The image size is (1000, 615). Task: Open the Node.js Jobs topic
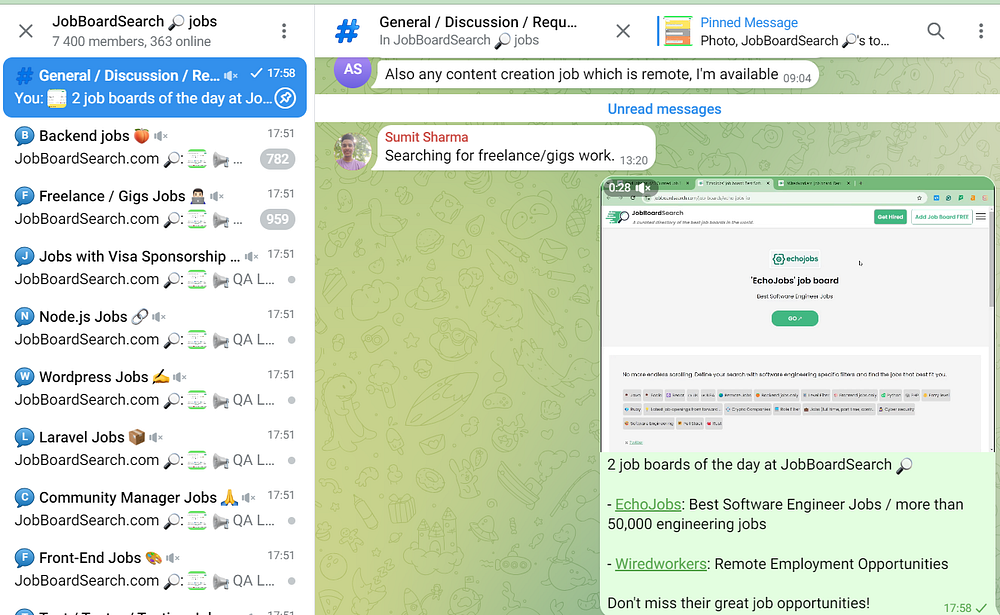click(x=155, y=328)
